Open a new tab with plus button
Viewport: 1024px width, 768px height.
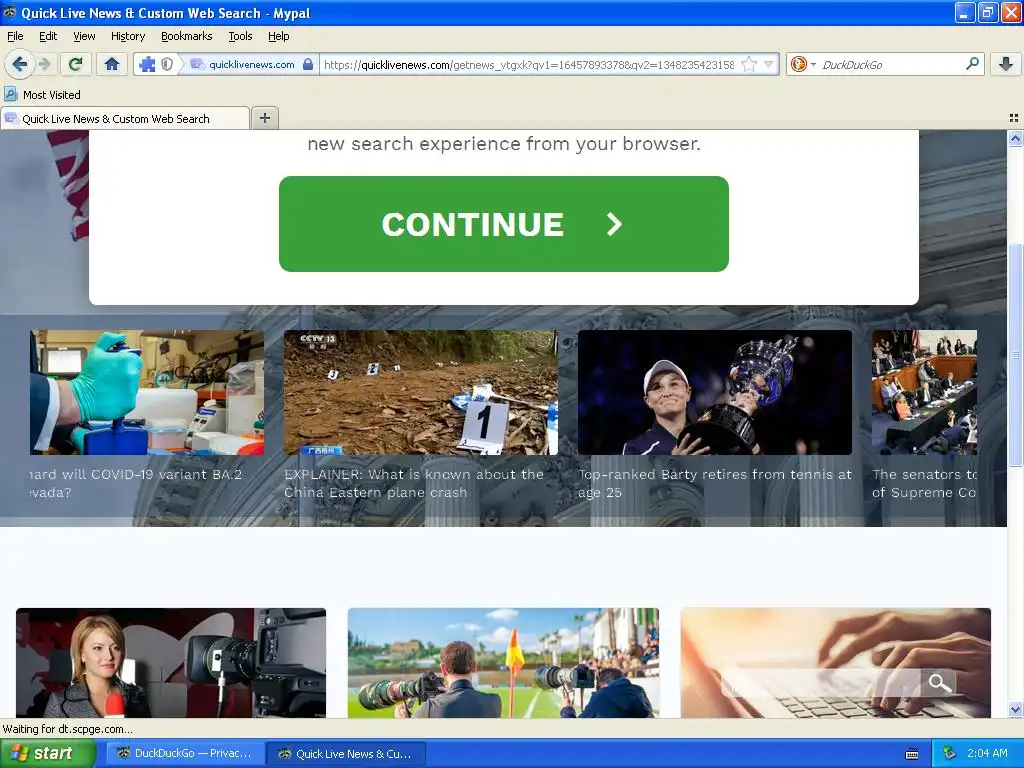(264, 118)
